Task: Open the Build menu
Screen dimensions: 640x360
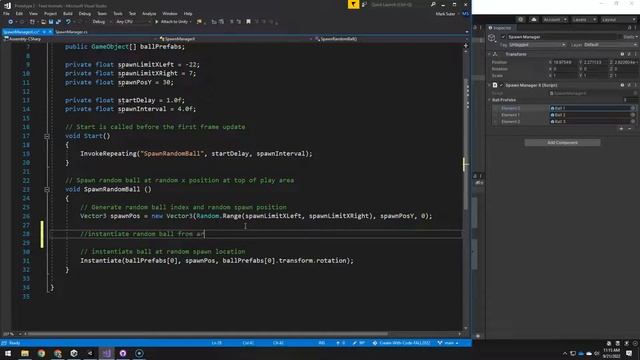Action: 68,13
